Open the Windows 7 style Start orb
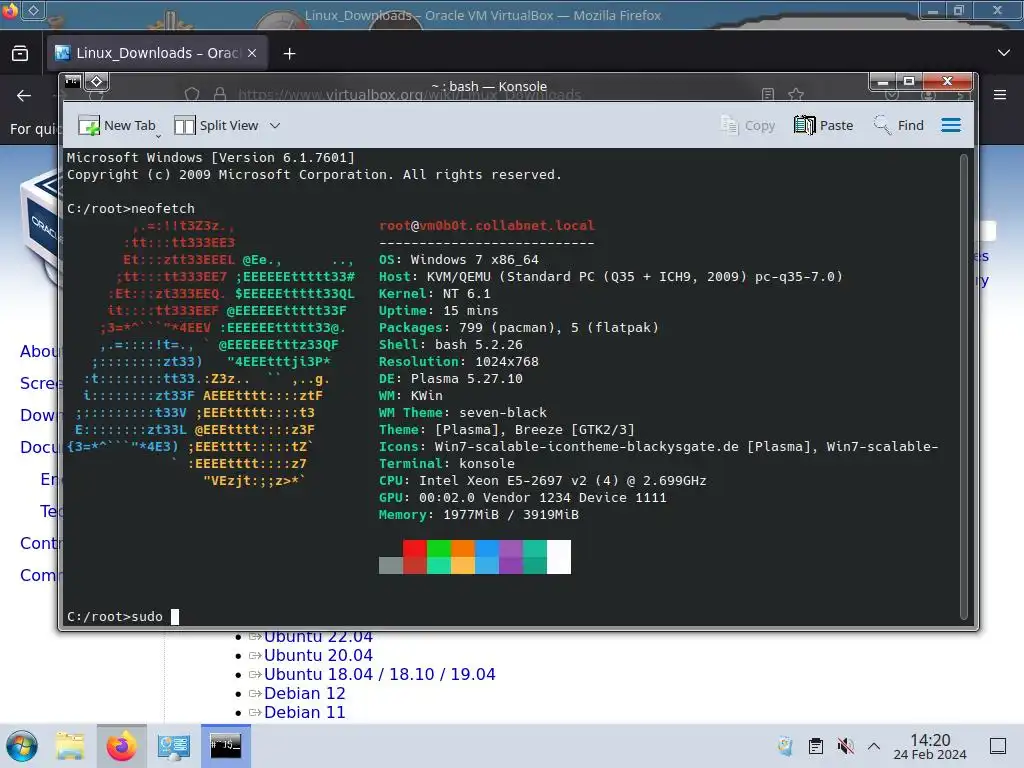This screenshot has height=768, width=1024. [22, 746]
